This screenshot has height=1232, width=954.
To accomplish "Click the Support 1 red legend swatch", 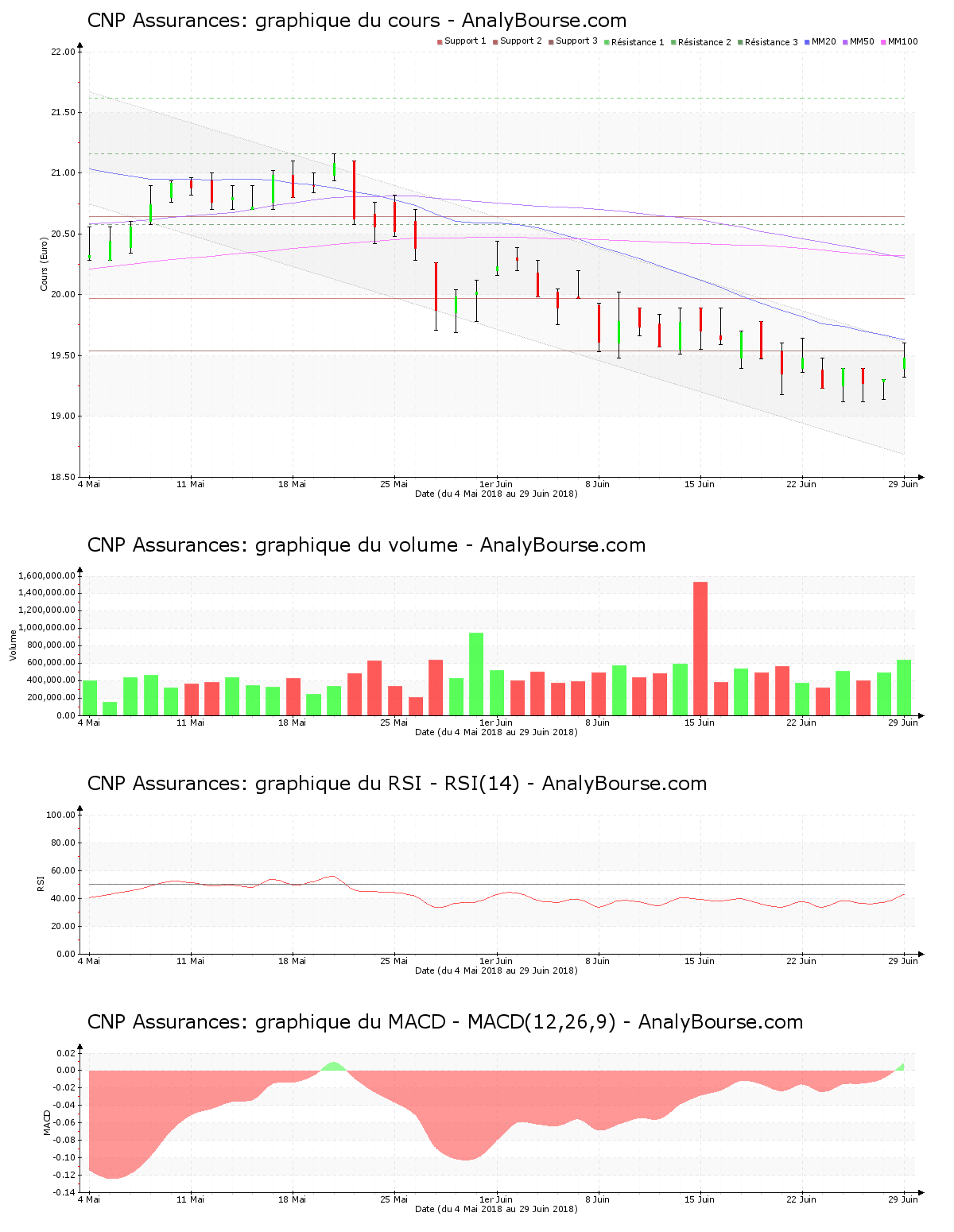I will pyautogui.click(x=440, y=41).
